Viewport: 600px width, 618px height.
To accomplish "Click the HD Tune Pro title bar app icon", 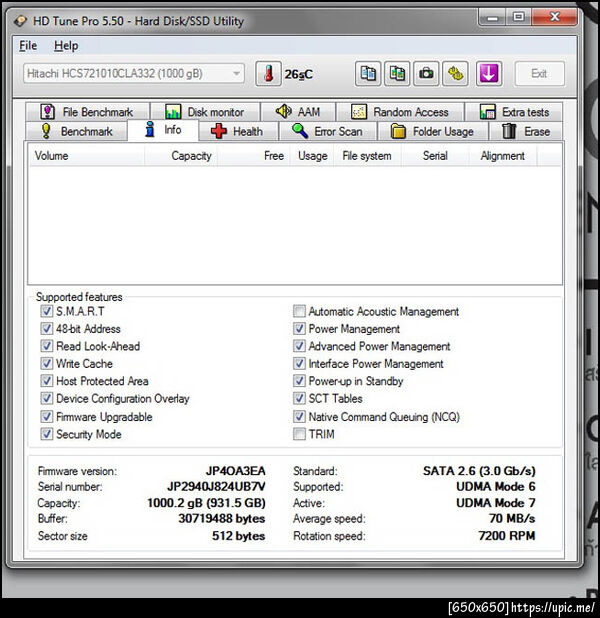I will click(20, 21).
